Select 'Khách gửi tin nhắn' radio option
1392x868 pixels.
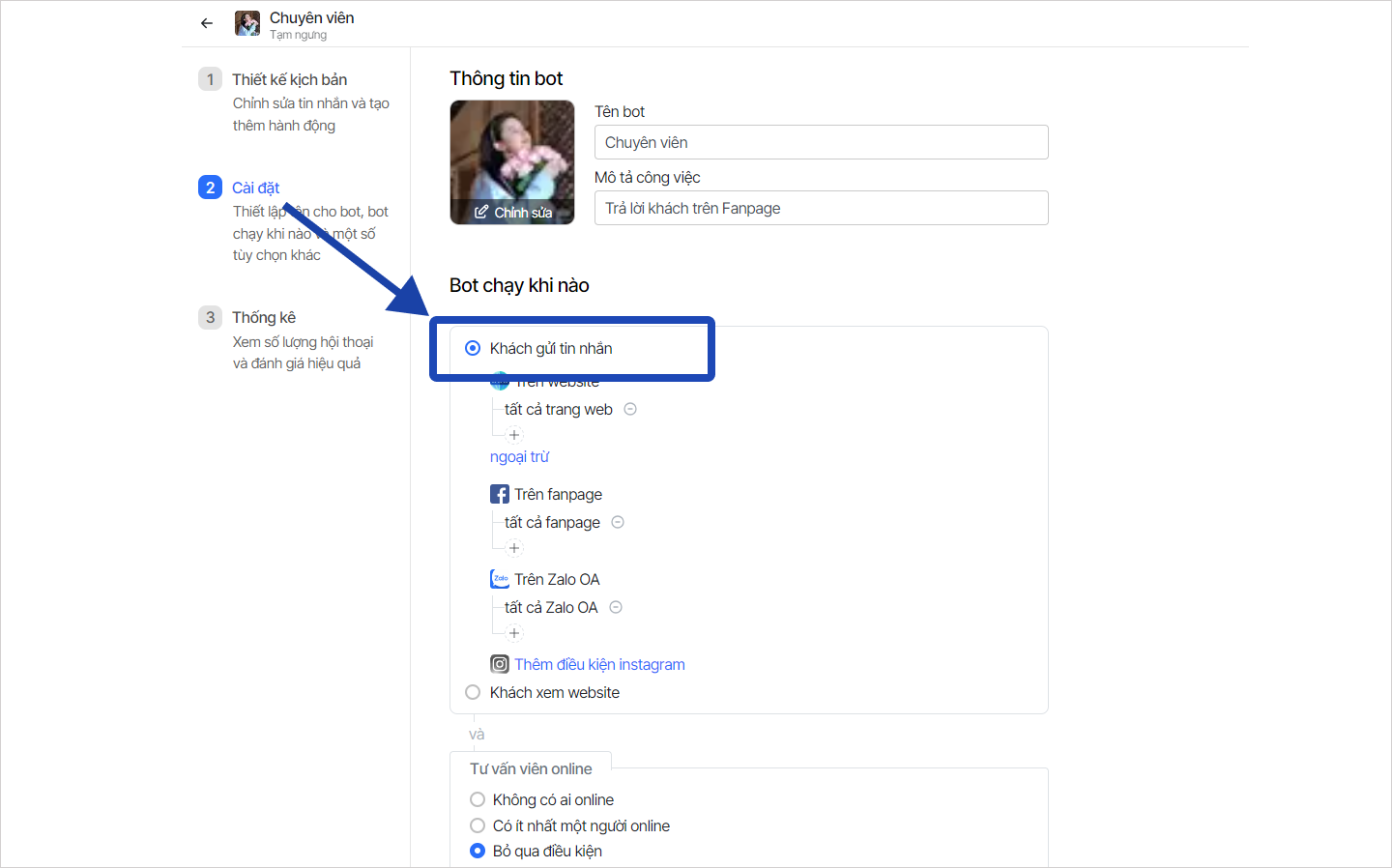click(x=473, y=348)
